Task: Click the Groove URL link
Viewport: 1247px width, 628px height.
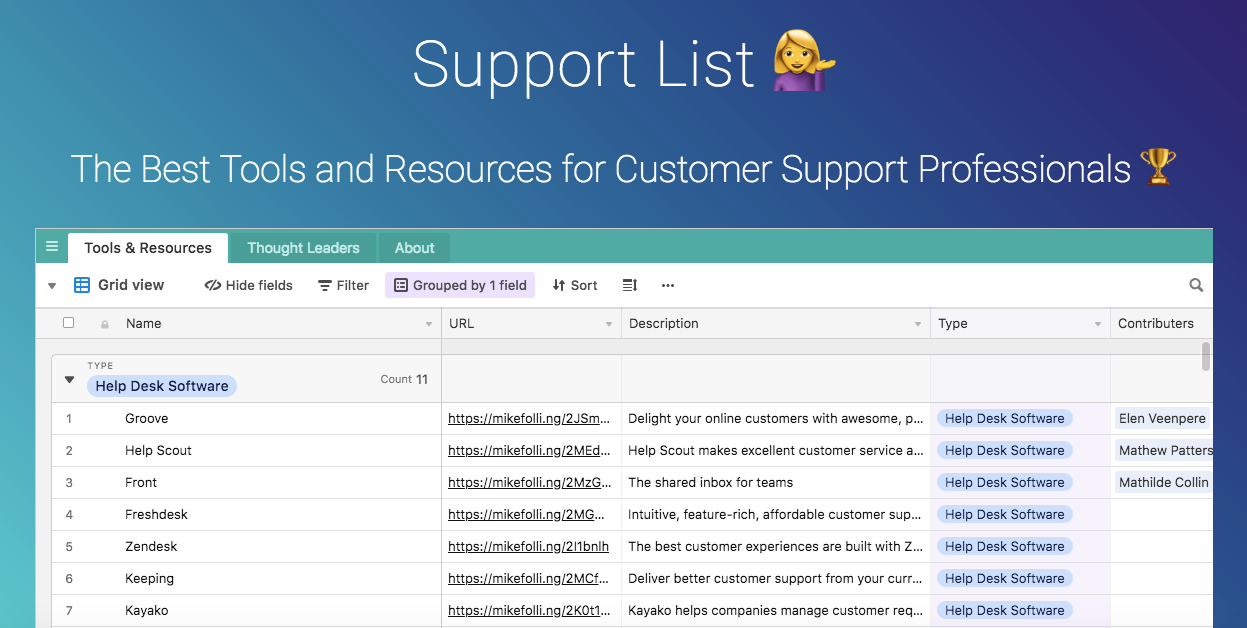Action: tap(531, 418)
